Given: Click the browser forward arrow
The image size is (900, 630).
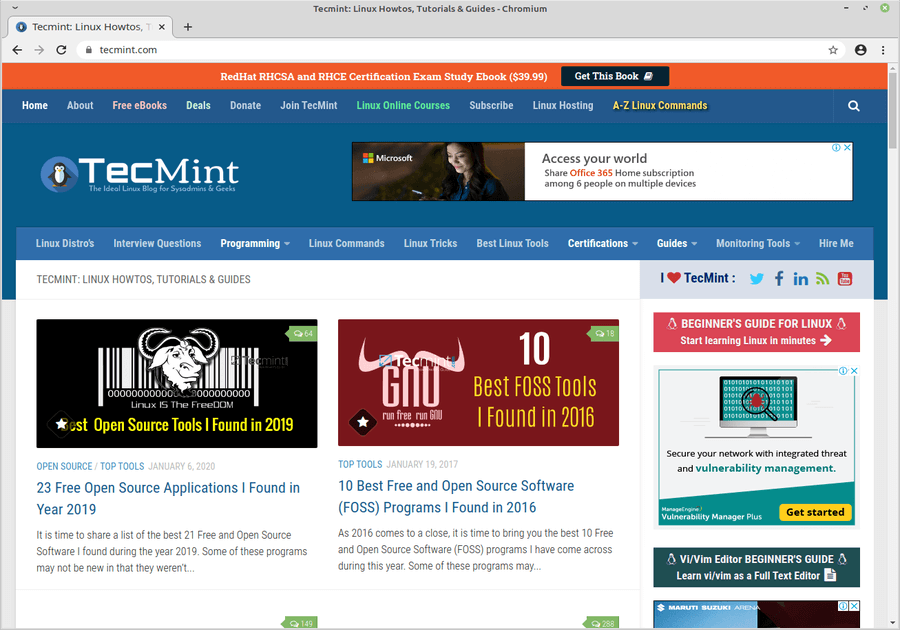Looking at the screenshot, I should point(39,50).
